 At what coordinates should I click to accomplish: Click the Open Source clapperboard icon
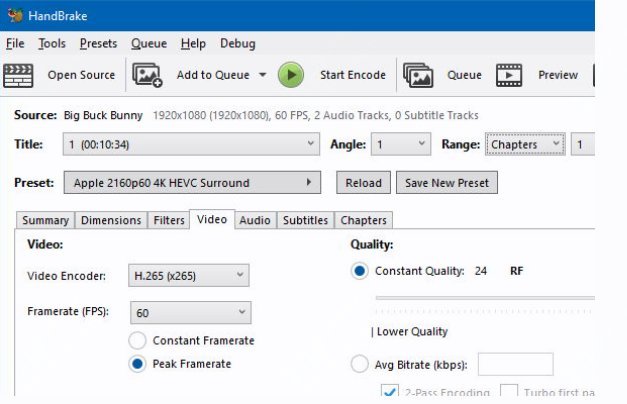19,75
